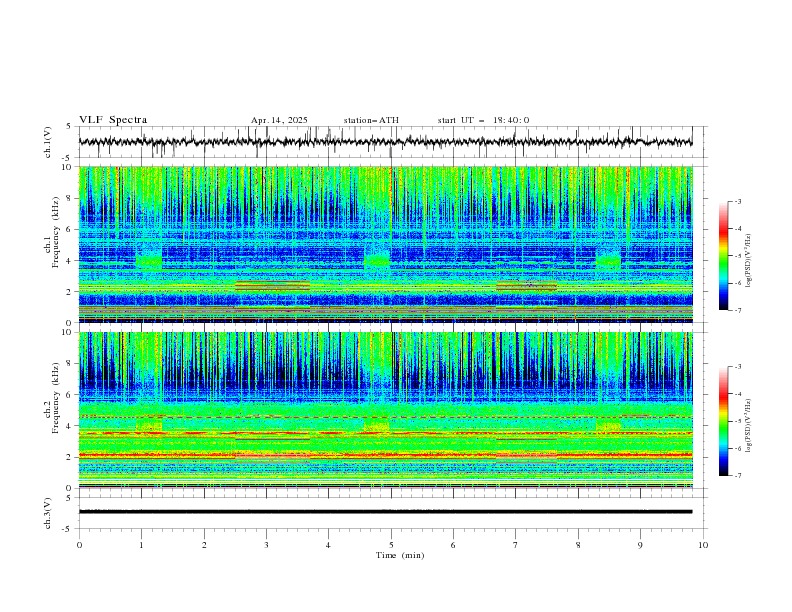Click the "-7" tick on ch.1 color bar
792x612 pixels.
click(738, 311)
